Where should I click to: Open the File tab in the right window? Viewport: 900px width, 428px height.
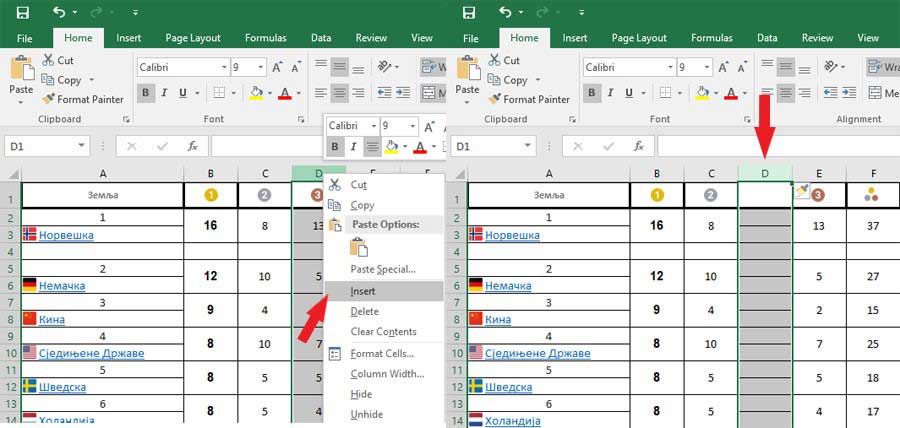[470, 38]
